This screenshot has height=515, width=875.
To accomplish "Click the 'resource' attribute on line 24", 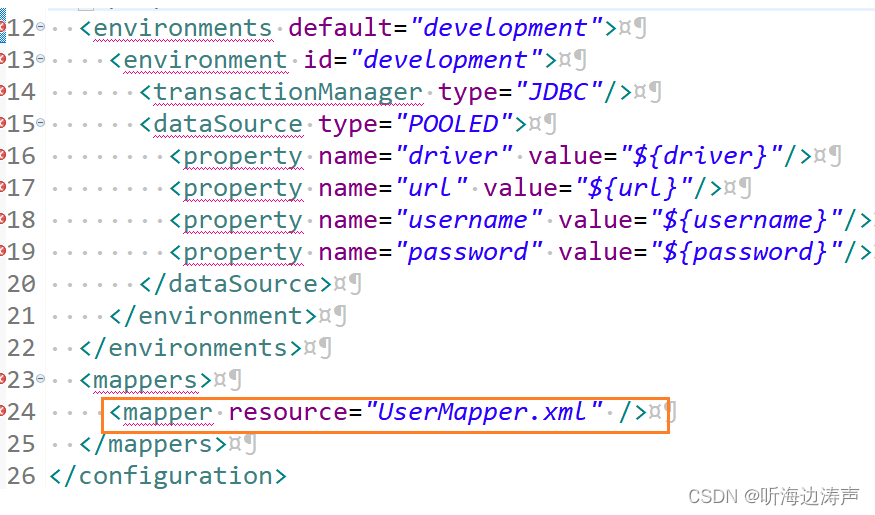I will (x=288, y=412).
